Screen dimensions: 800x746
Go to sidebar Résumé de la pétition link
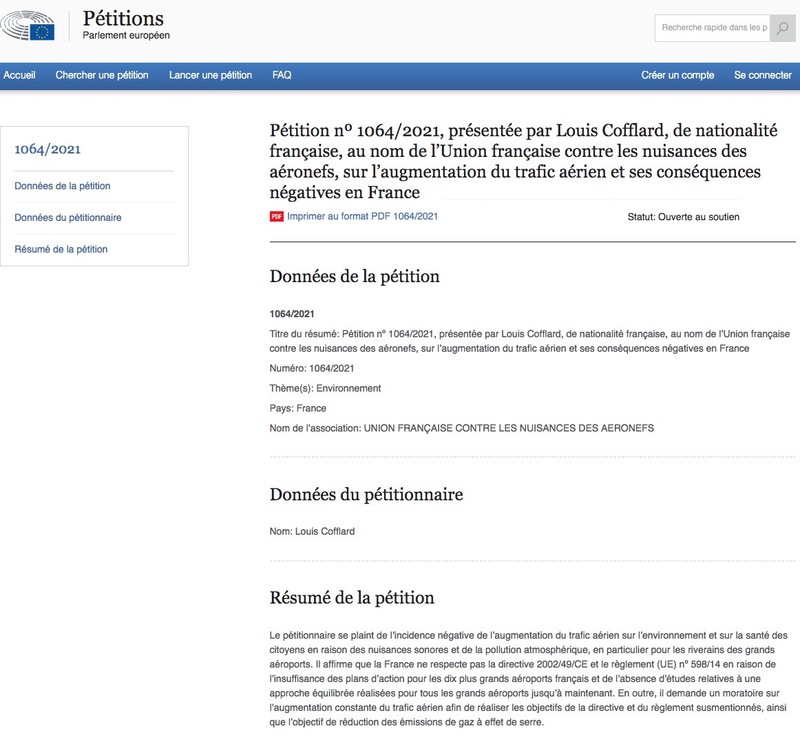[x=61, y=249]
